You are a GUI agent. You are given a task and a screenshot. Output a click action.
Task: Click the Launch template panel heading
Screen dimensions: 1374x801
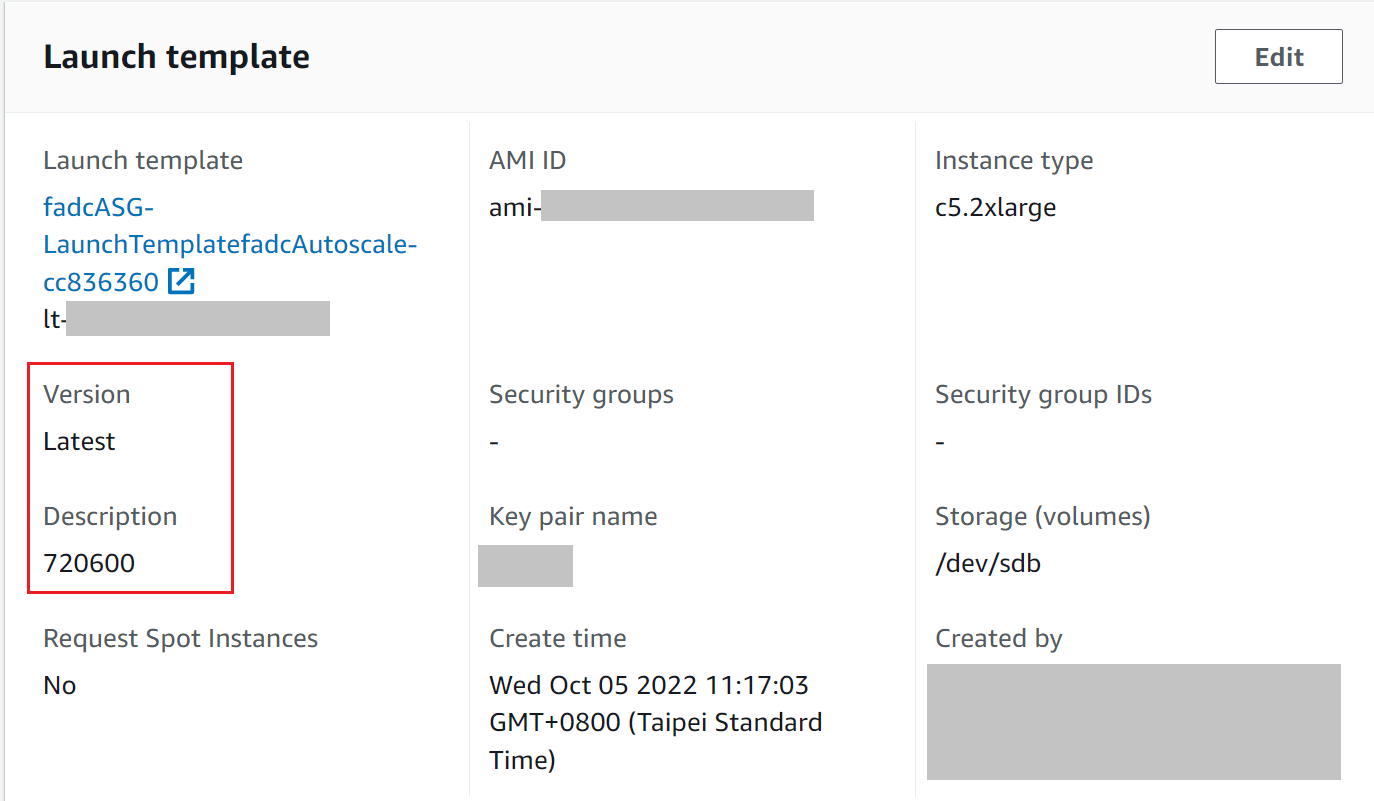(176, 57)
